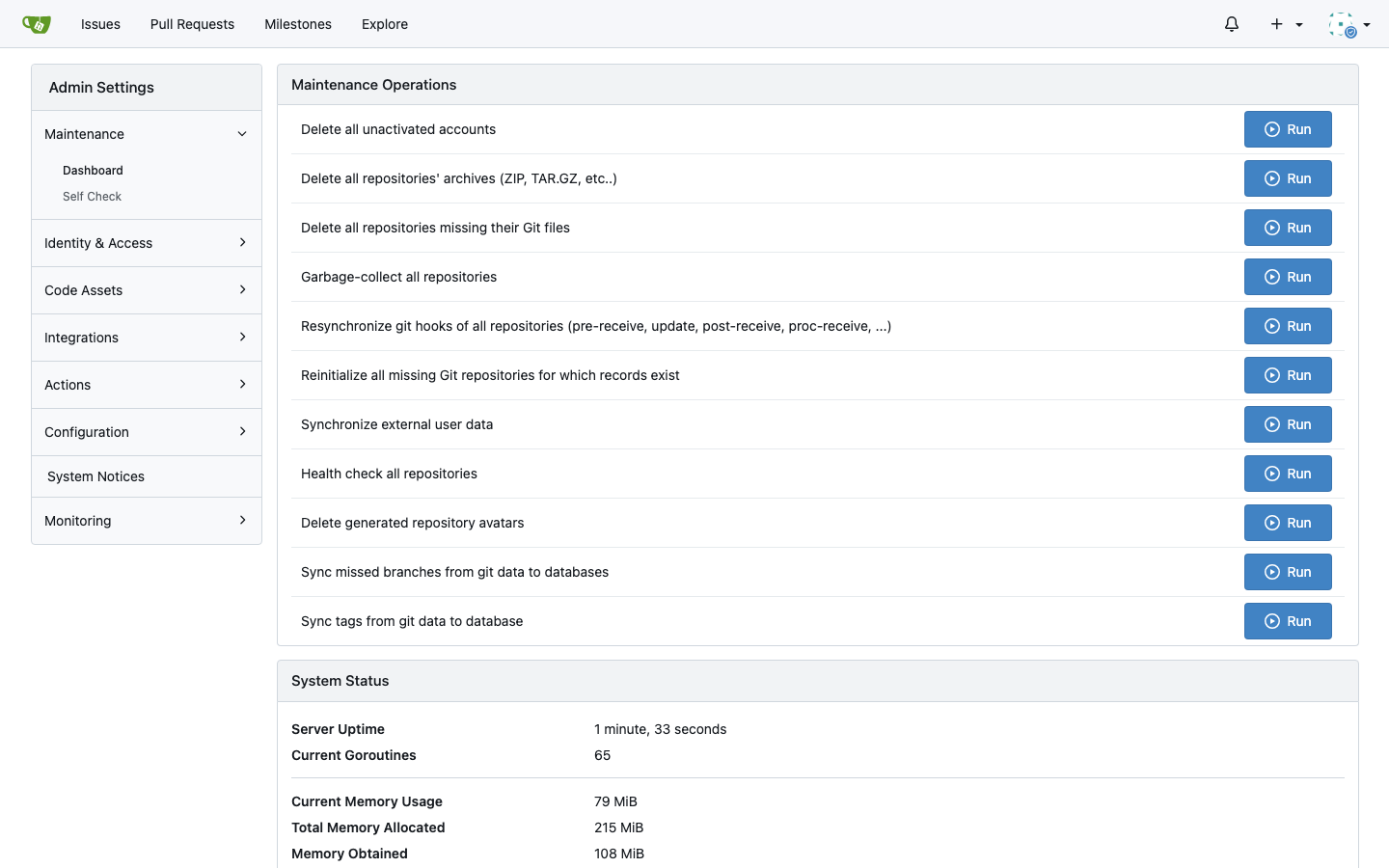Go to Pull Requests in top navigation

pos(192,24)
